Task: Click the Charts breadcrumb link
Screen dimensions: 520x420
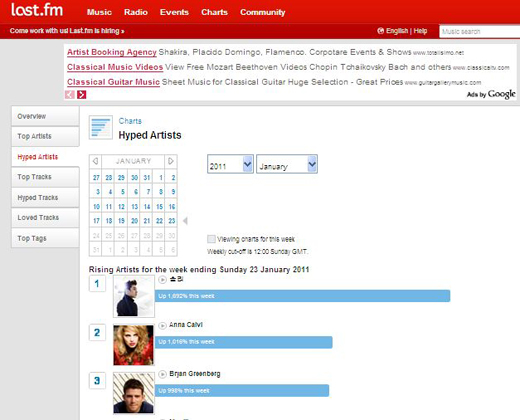Action: point(130,121)
